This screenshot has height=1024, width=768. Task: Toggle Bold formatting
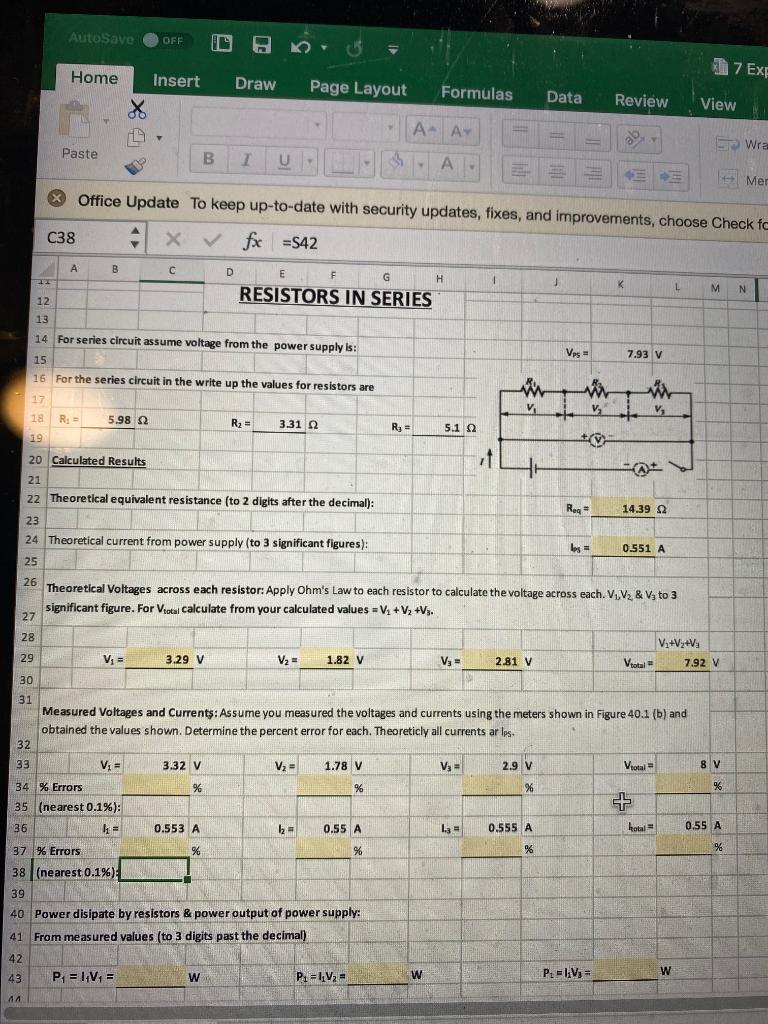[208, 159]
